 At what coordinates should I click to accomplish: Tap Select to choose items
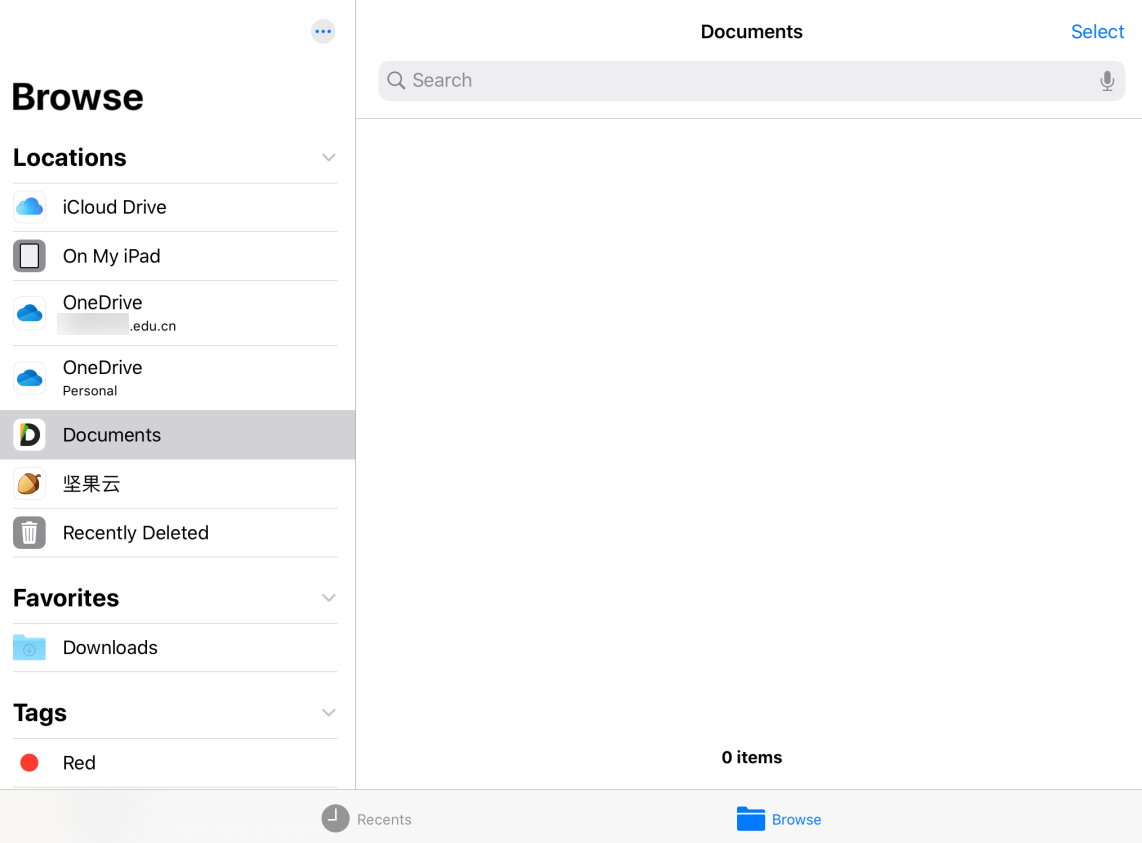click(x=1097, y=31)
